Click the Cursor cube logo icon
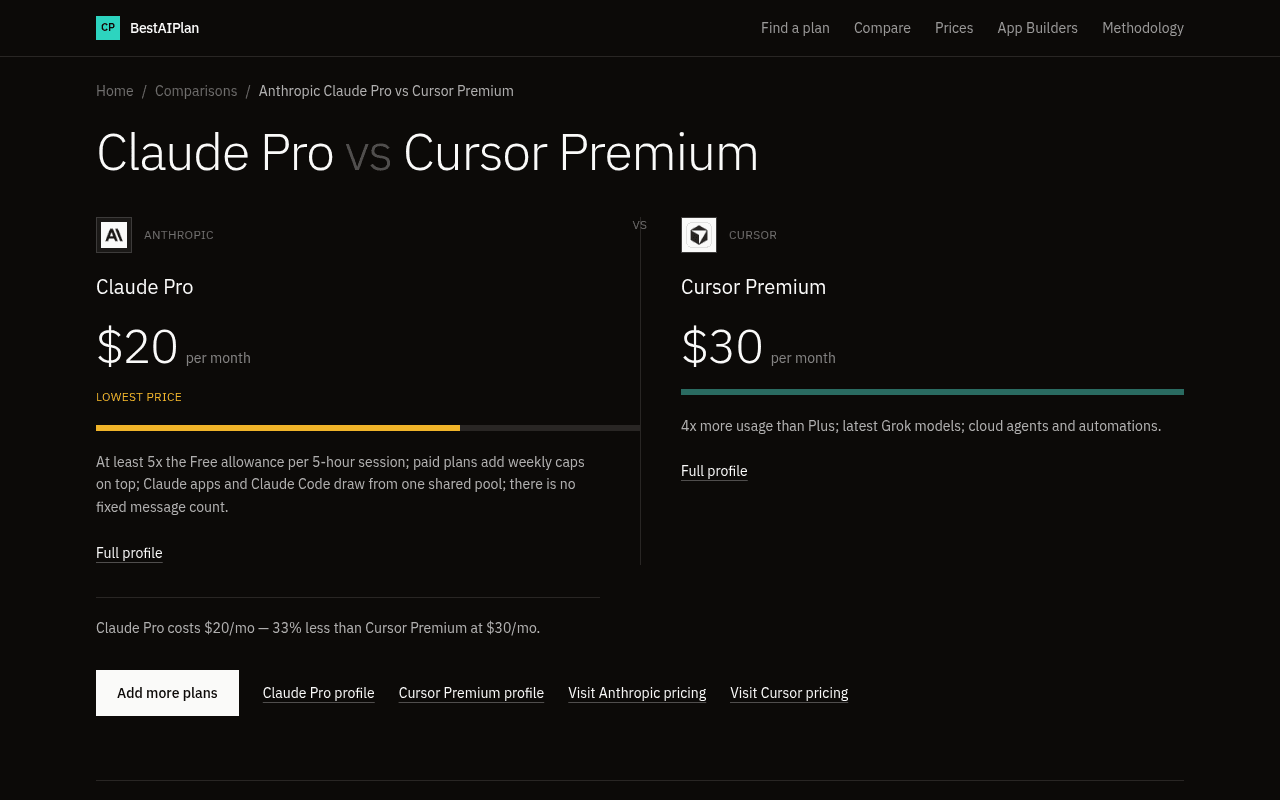The height and width of the screenshot is (800, 1280). coord(699,235)
